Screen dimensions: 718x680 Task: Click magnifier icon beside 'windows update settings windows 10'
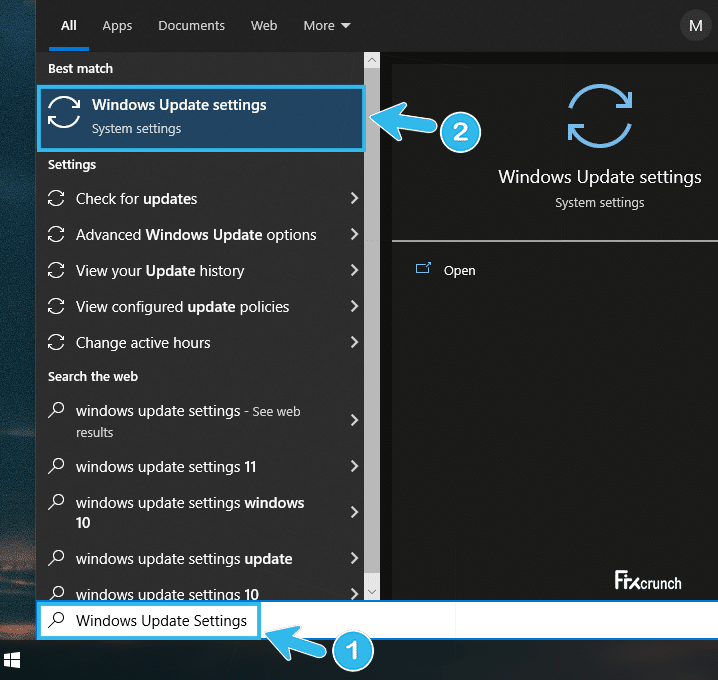pyautogui.click(x=56, y=502)
